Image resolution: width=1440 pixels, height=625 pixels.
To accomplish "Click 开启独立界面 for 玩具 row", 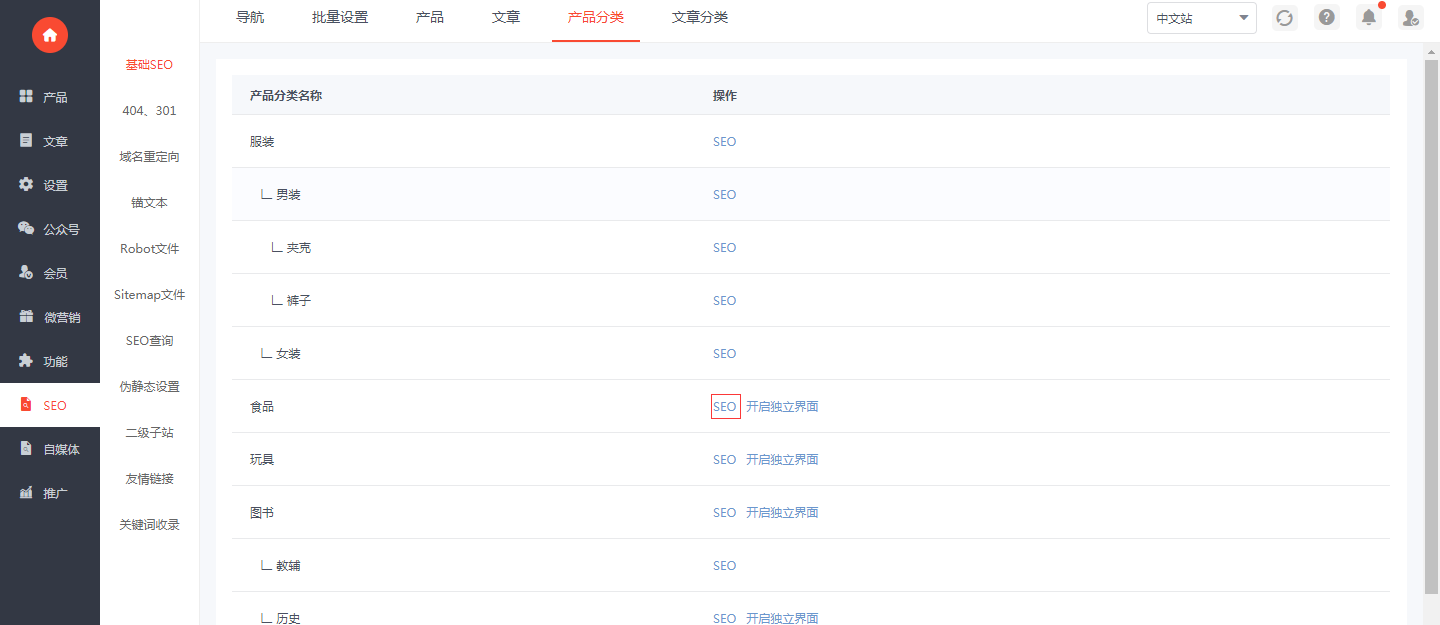I will coord(782,460).
